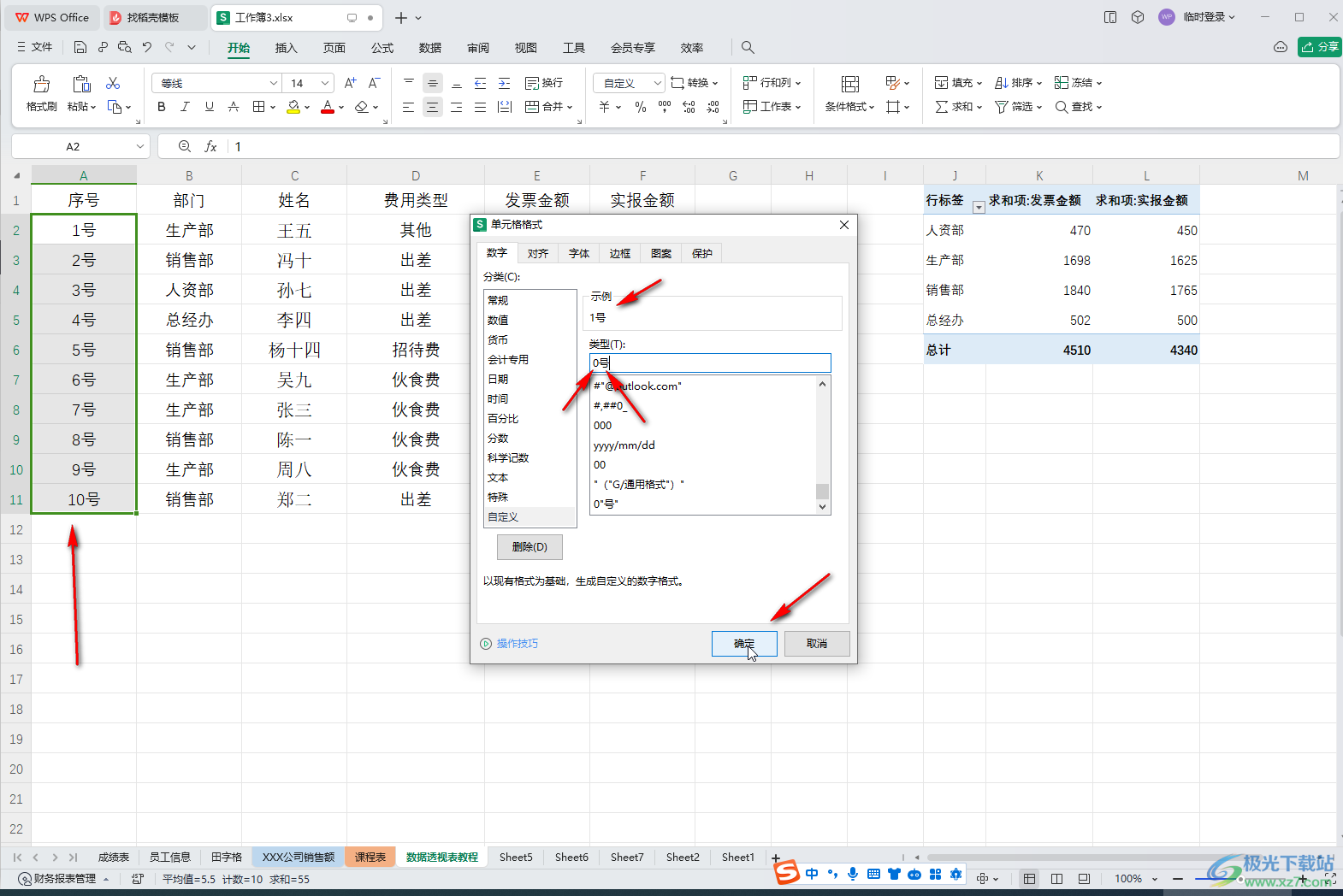Click the type (类型) input field
Screen dimensions: 1343x896
710,363
